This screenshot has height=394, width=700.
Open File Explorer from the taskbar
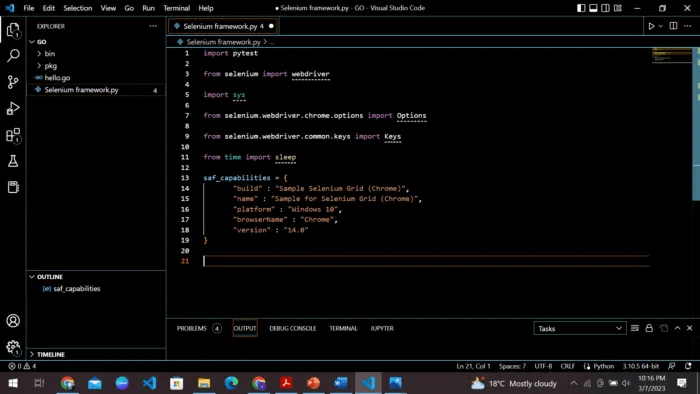click(x=204, y=383)
